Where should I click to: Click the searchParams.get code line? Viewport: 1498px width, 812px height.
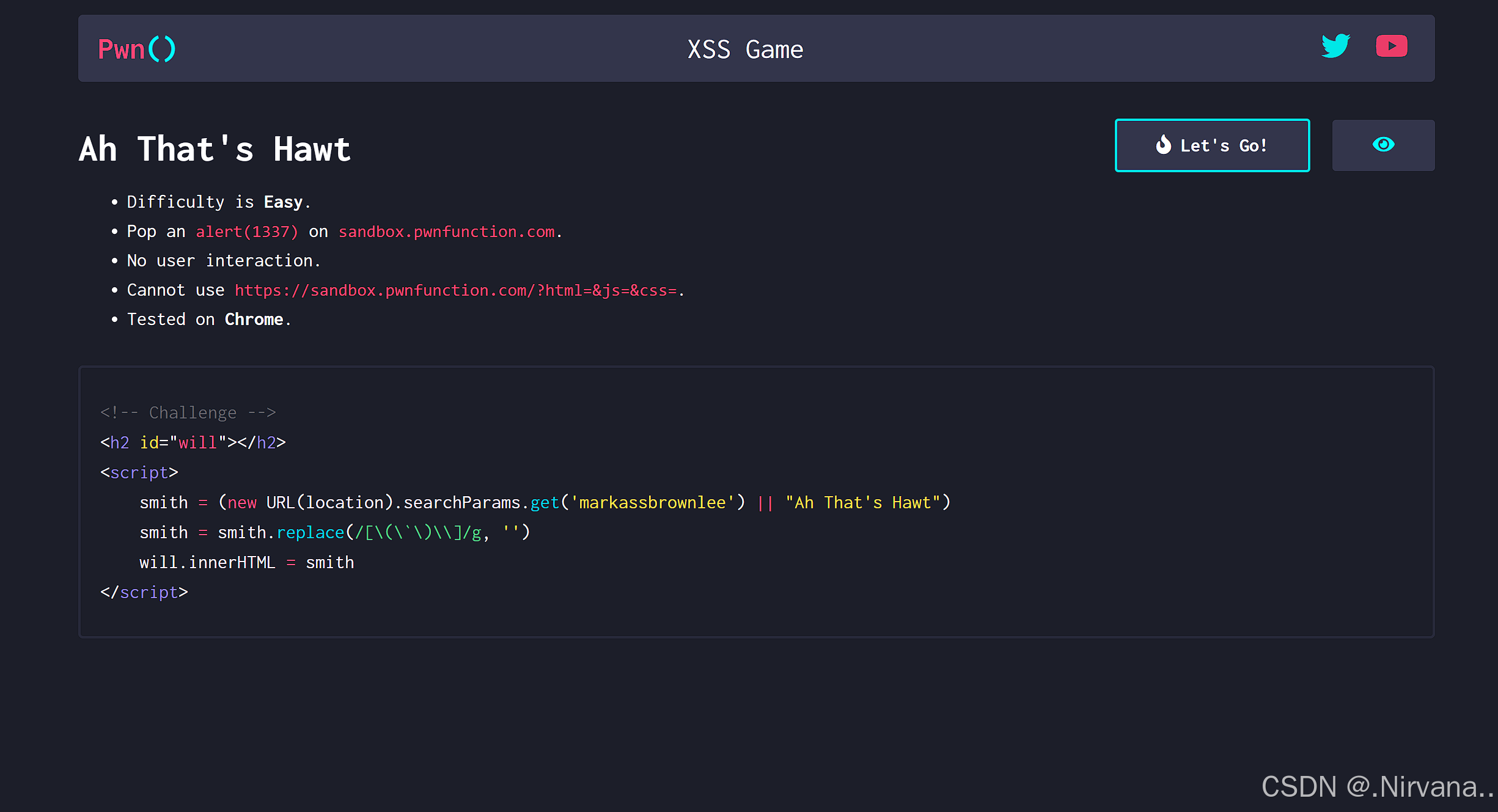545,502
